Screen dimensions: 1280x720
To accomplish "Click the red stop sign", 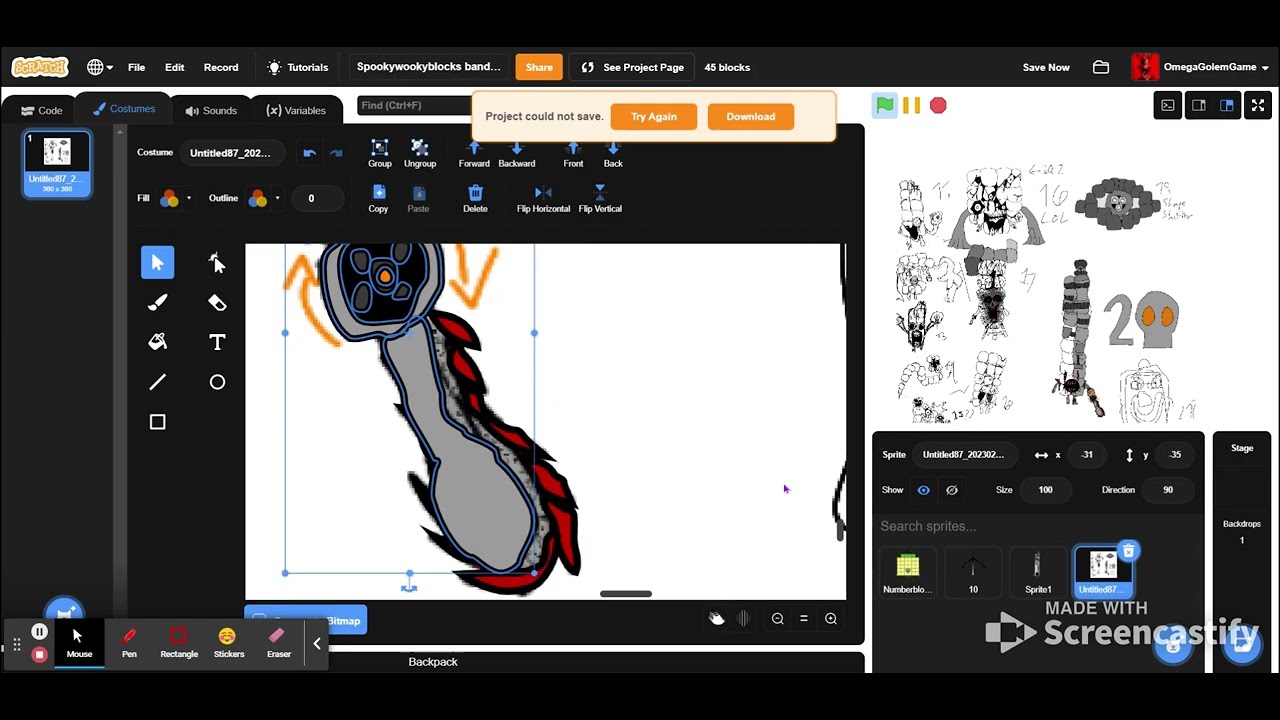I will tap(938, 105).
